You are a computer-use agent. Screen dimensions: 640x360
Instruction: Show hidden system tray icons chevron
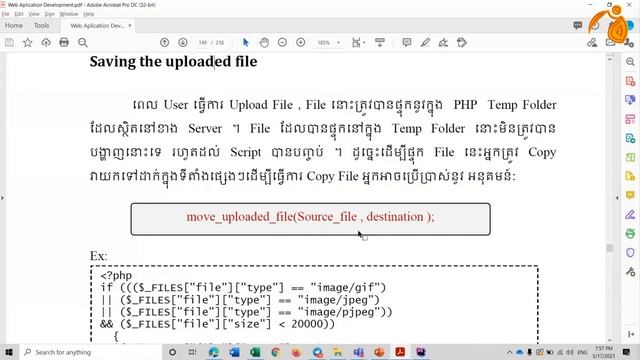(509, 352)
